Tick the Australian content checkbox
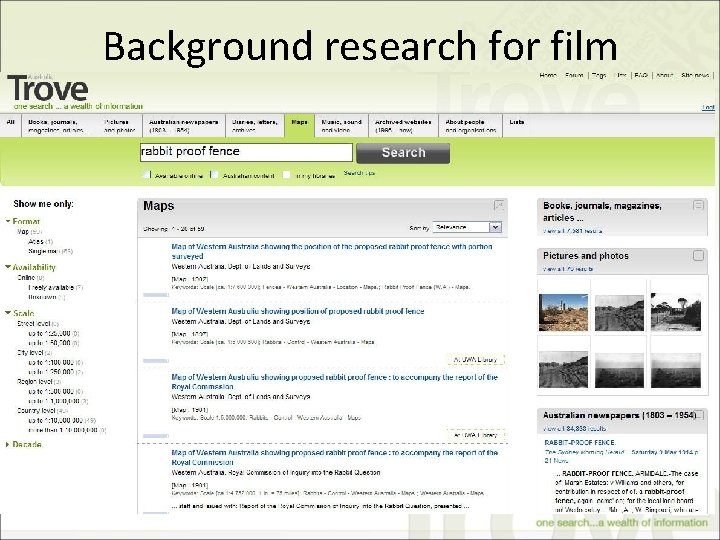Screen dimensions: 720x540 [214, 175]
